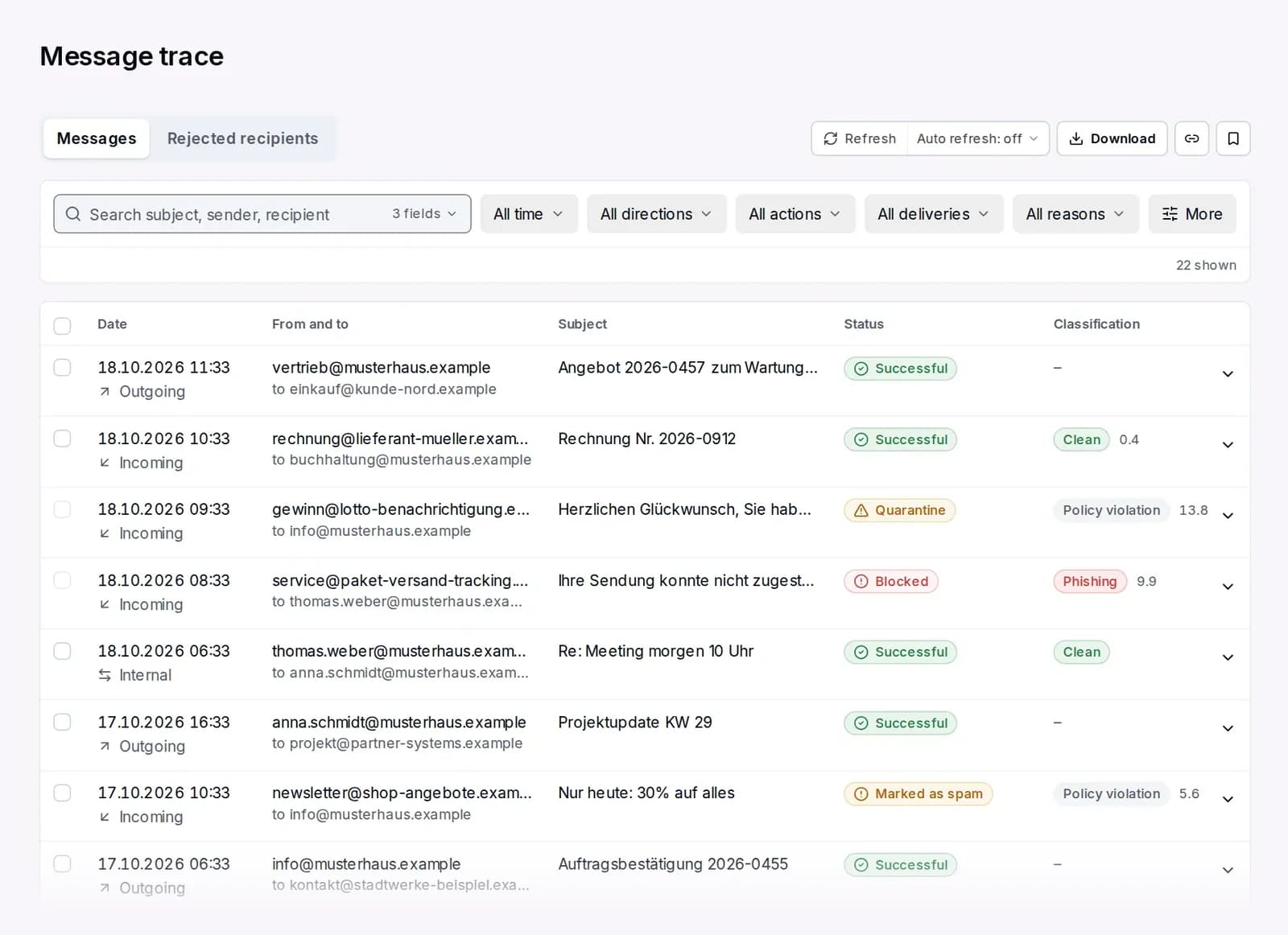Click the Phishing classification badge
This screenshot has height=935, width=1288.
1090,581
